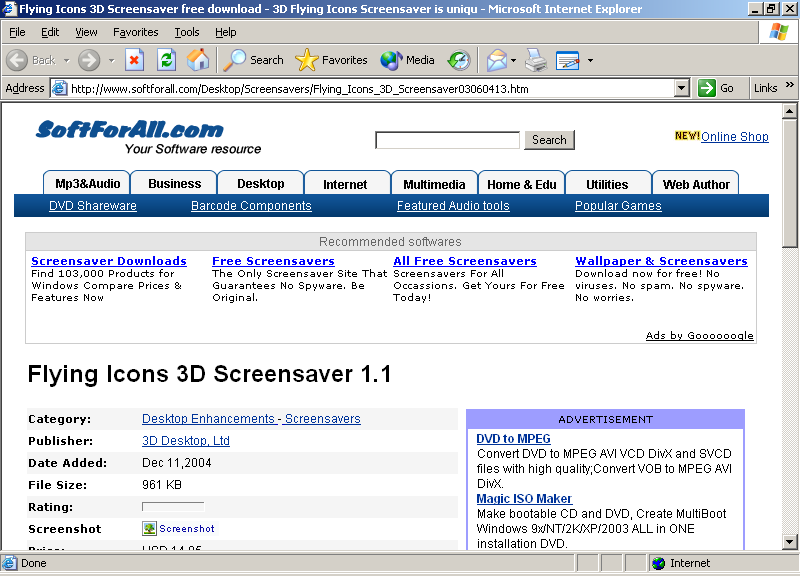Viewport: 800px width, 576px height.
Task: Click the Ads by Goooooogle link
Action: pyautogui.click(x=699, y=335)
